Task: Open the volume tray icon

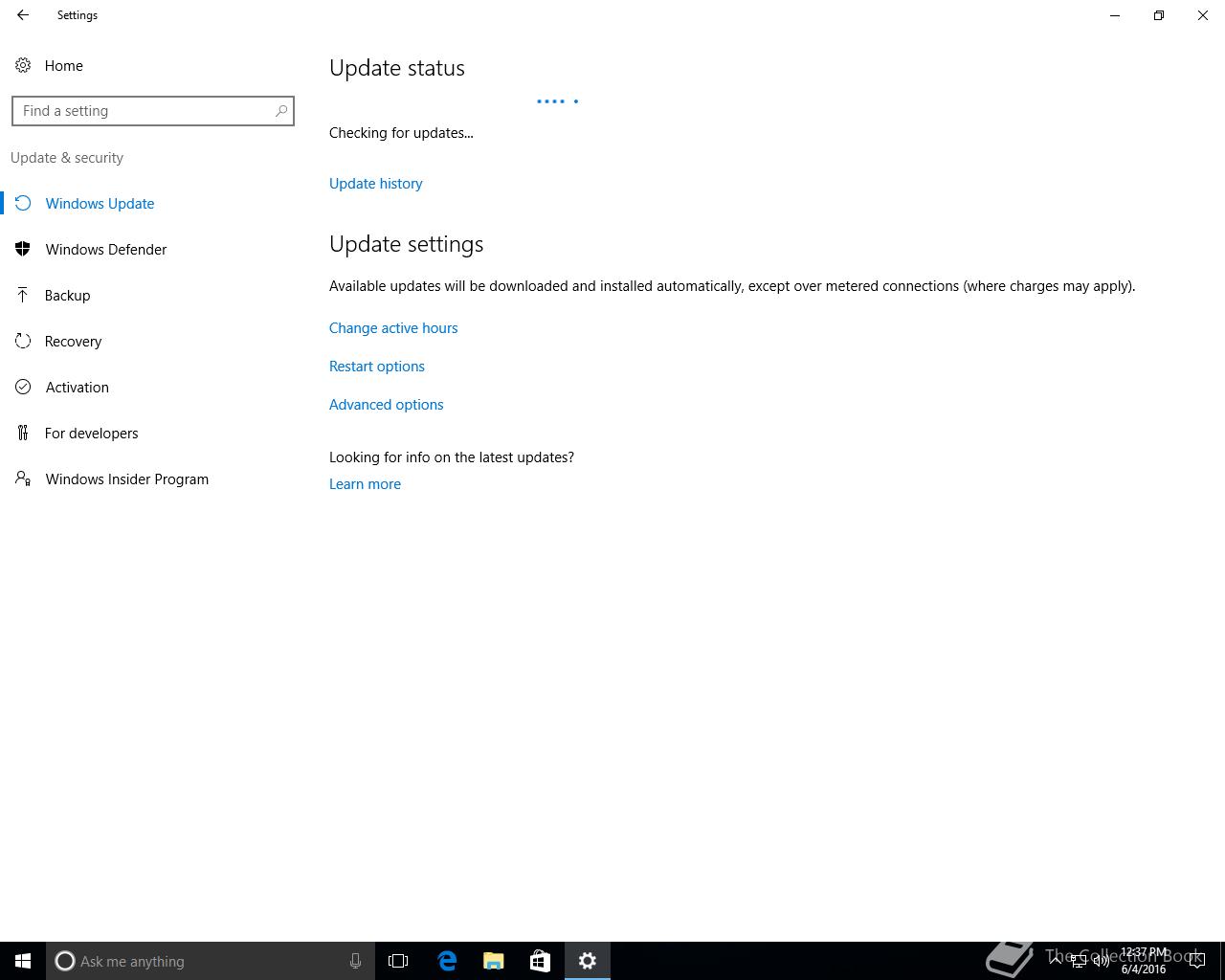Action: coord(1102,961)
